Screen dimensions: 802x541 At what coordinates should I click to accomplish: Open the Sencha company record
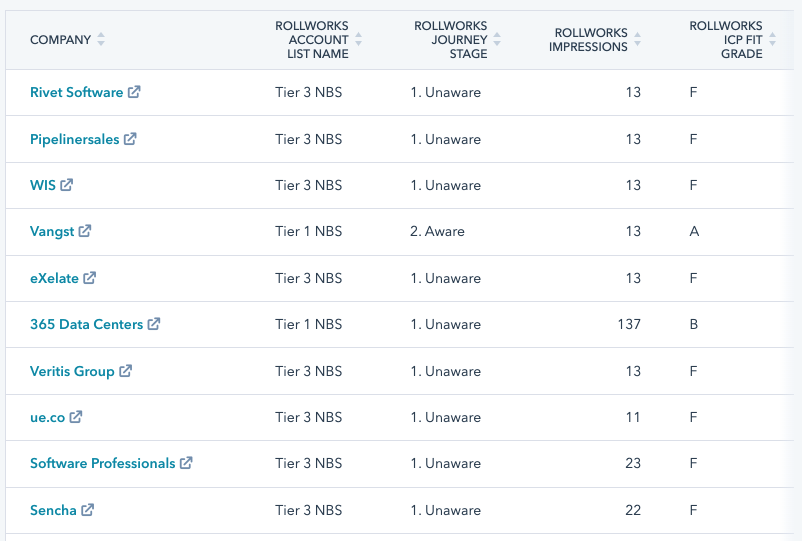(53, 510)
